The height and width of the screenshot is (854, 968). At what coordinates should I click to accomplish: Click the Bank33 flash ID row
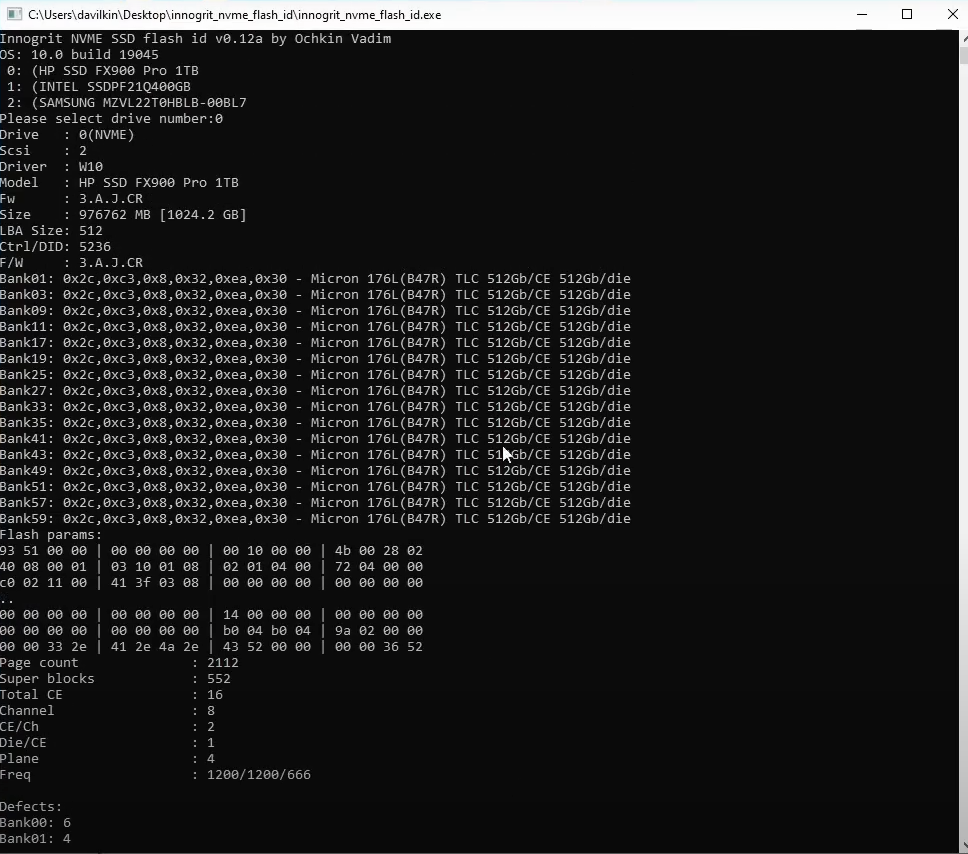click(315, 408)
